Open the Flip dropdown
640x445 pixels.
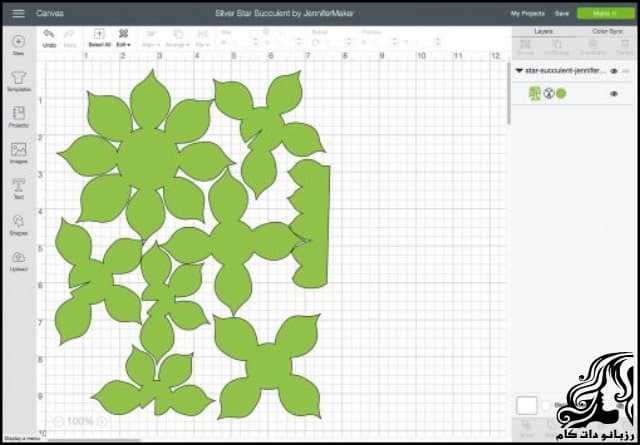(x=202, y=38)
